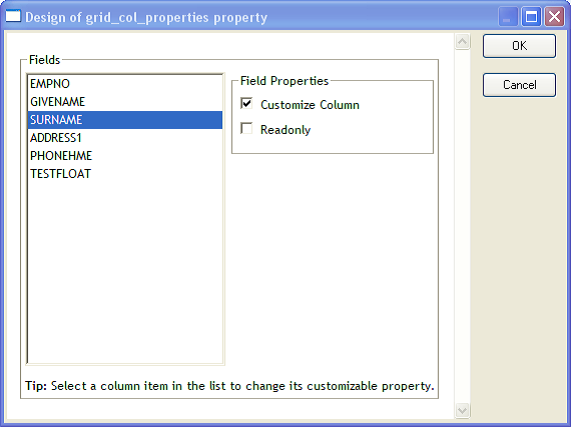The image size is (573, 429).
Task: Choose ADDRESS1 in the Fields list
Action: pyautogui.click(x=125, y=138)
